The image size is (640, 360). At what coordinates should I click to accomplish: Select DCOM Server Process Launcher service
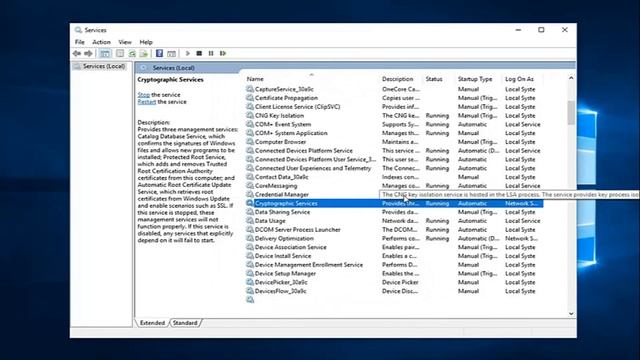tap(394, 229)
